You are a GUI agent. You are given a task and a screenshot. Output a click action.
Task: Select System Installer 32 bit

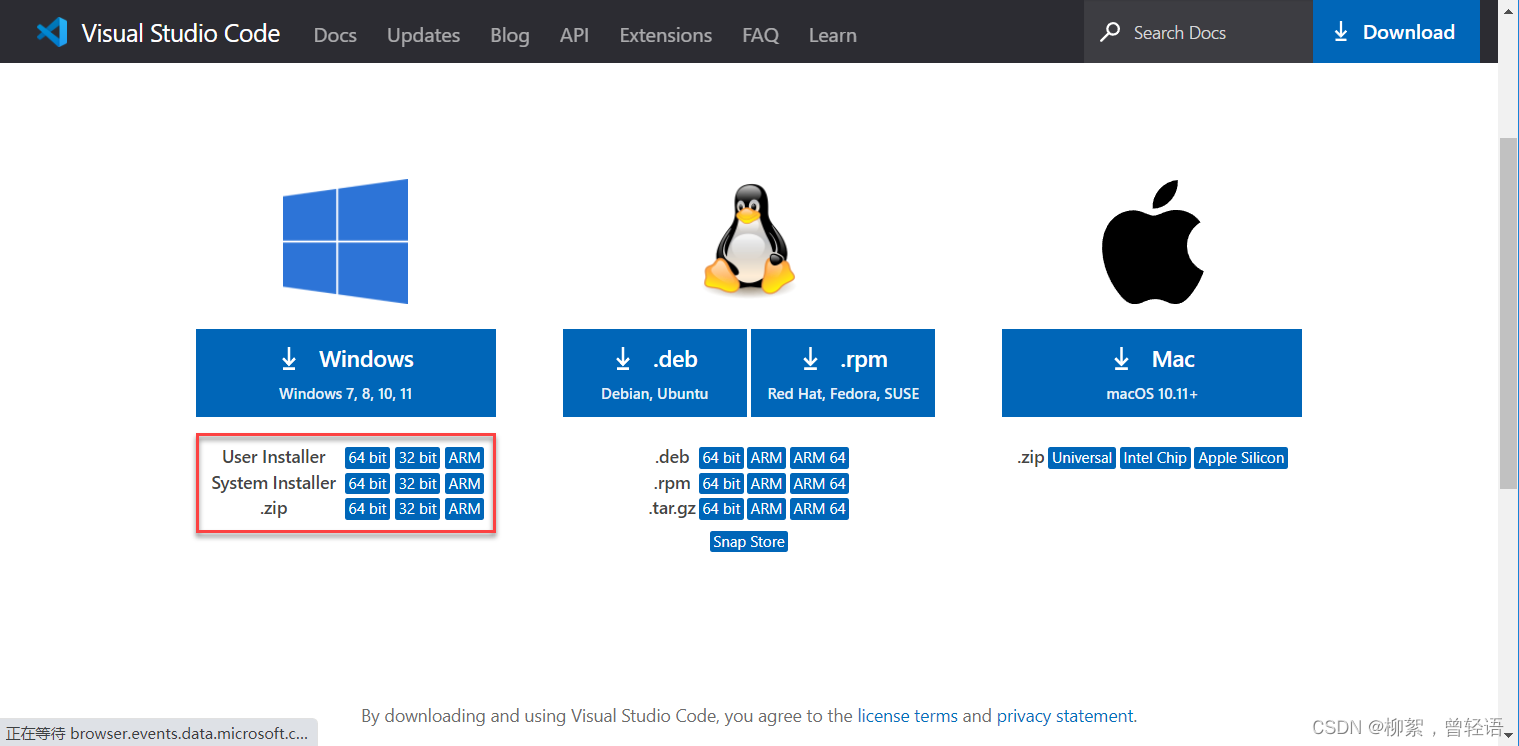pyautogui.click(x=418, y=483)
